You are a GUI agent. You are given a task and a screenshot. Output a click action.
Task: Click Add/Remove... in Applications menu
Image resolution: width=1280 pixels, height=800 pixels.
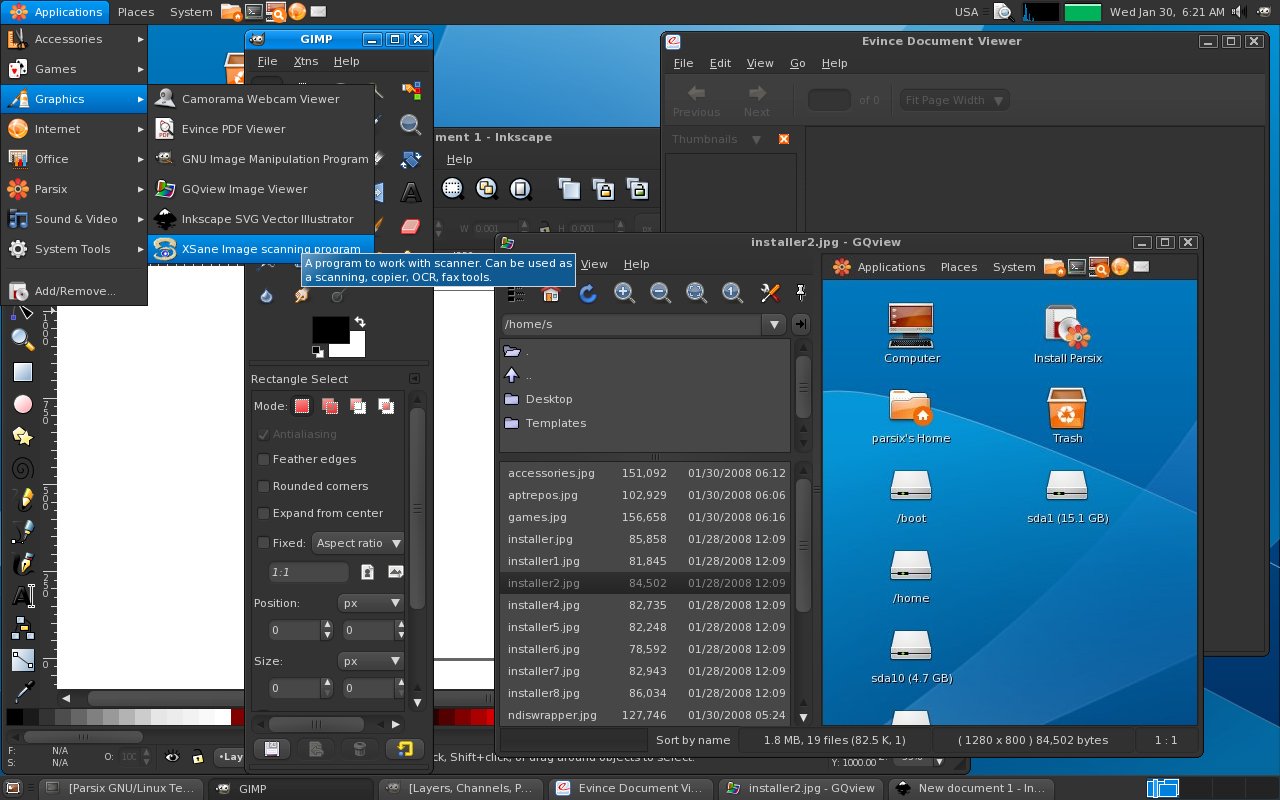point(75,291)
